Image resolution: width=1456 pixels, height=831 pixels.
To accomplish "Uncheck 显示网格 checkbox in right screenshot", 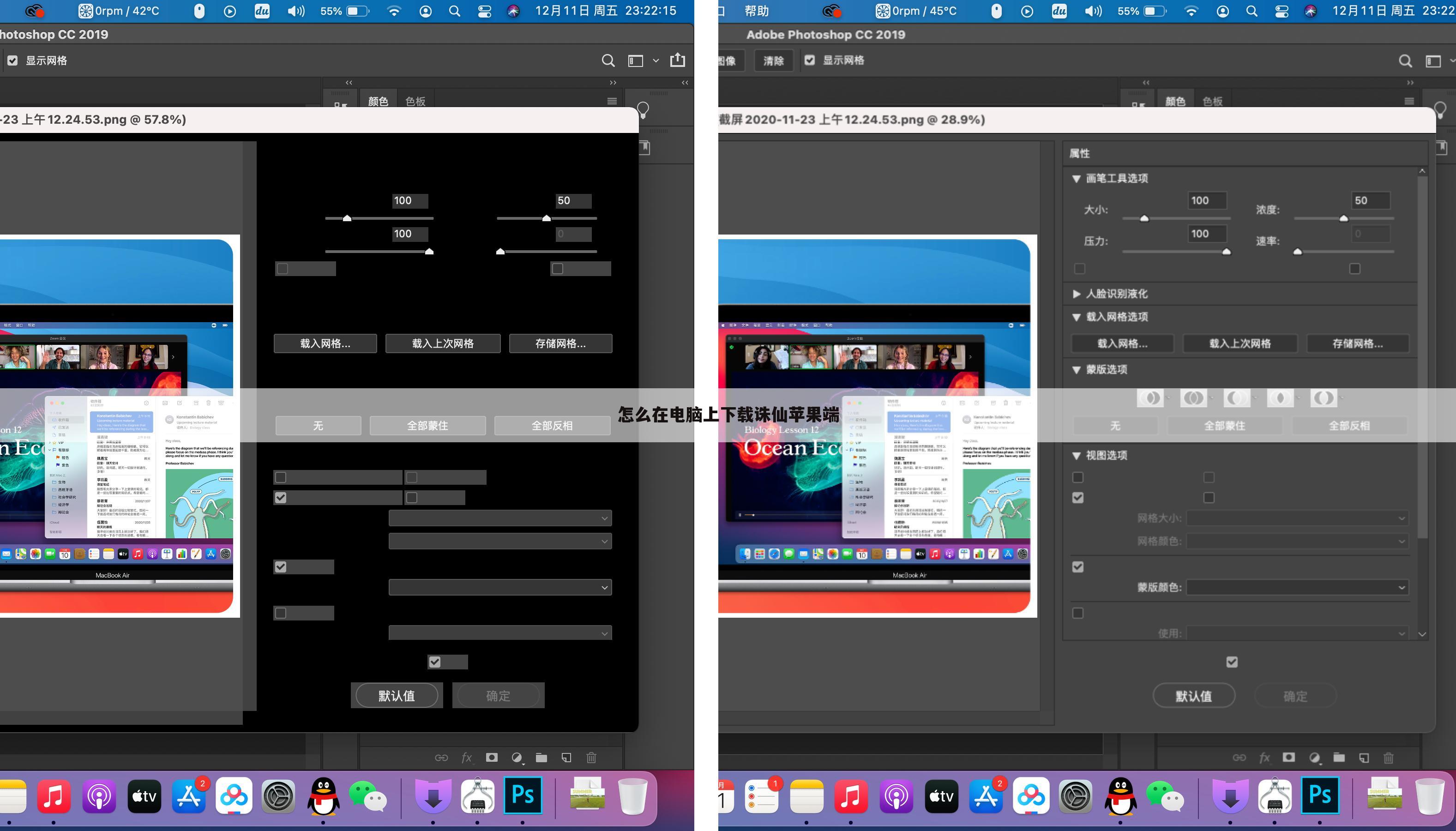I will pos(810,60).
